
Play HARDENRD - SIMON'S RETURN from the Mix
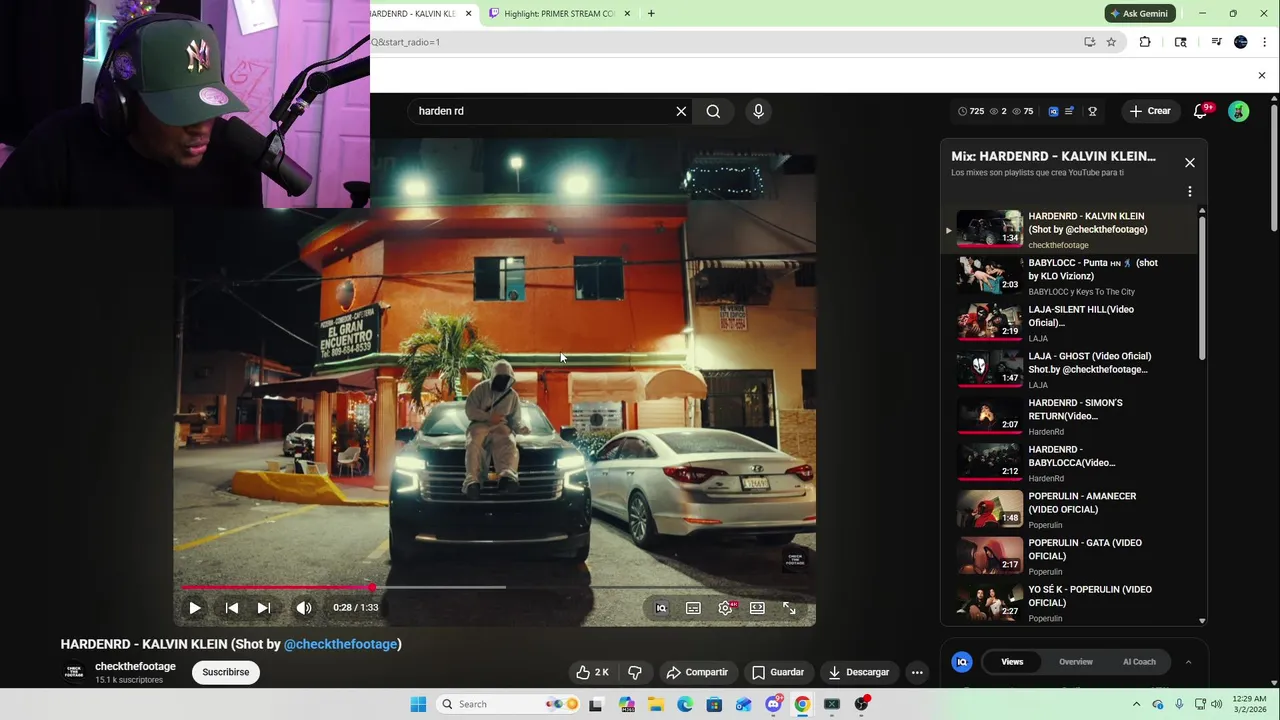pyautogui.click(x=1070, y=416)
